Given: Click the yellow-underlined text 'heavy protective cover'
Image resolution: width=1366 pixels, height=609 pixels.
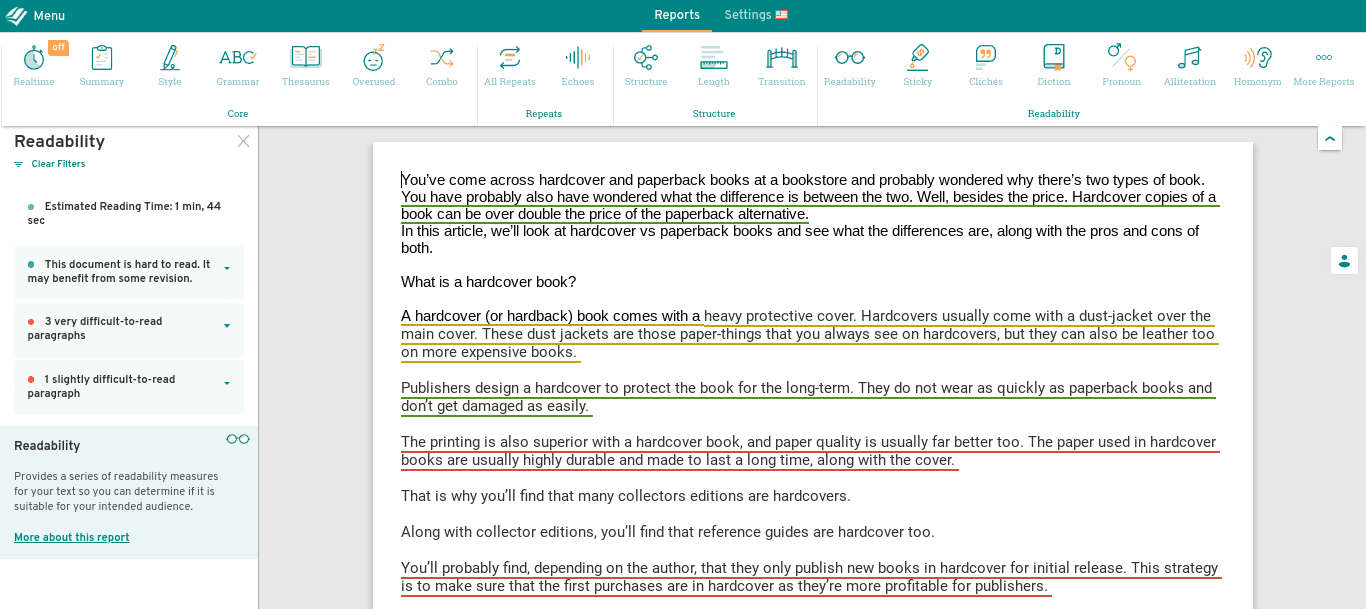Looking at the screenshot, I should [x=780, y=316].
